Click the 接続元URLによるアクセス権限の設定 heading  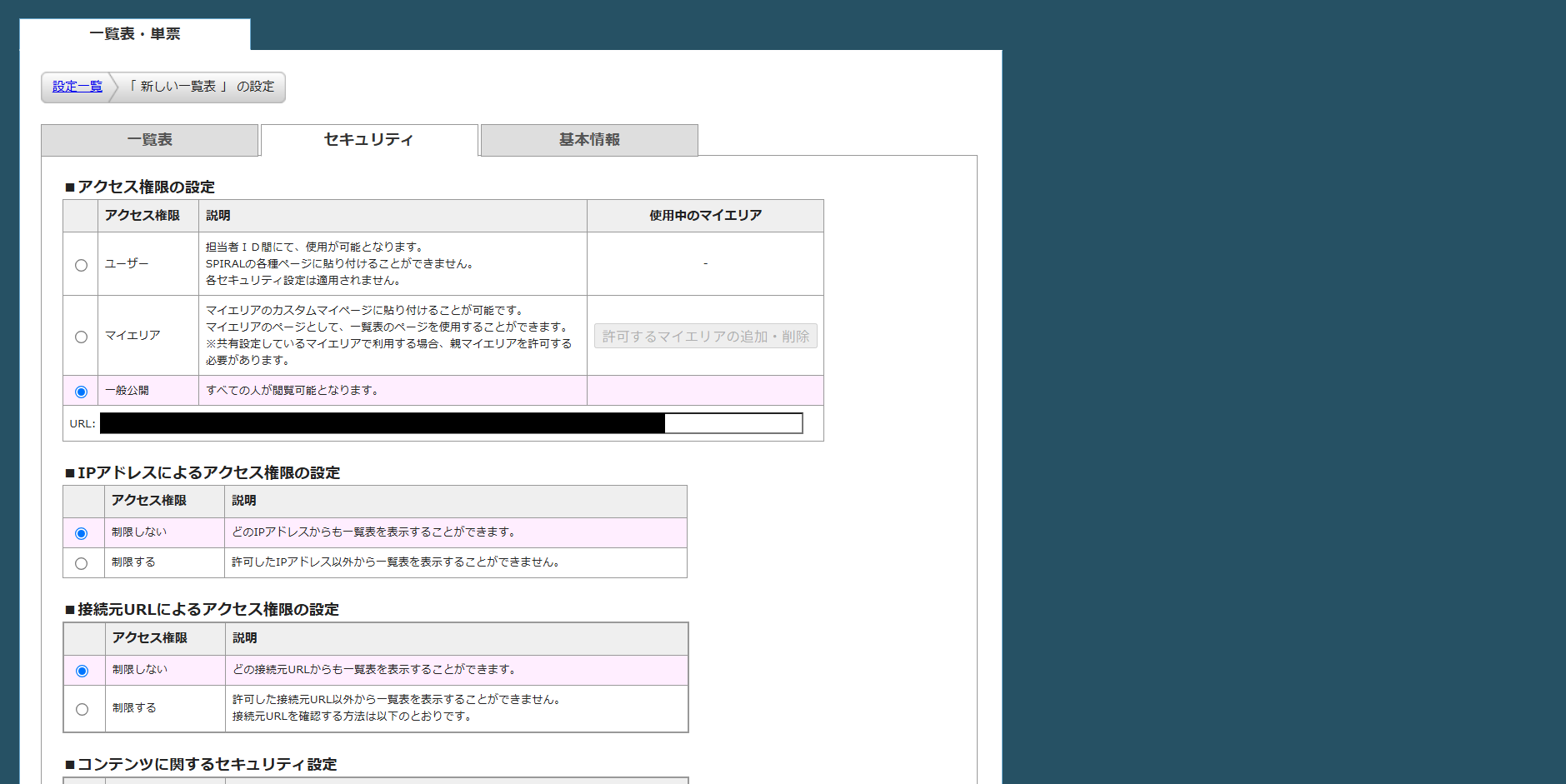click(x=202, y=609)
